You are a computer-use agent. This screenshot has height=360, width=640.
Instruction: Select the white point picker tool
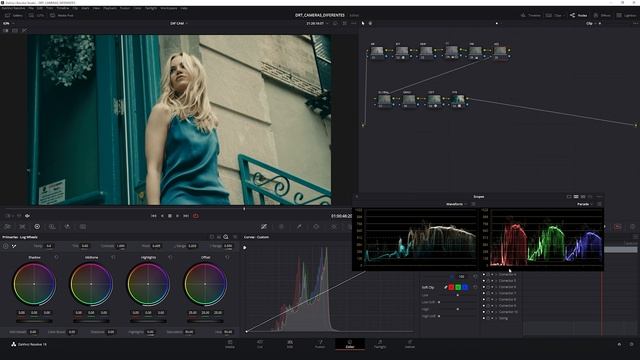(14, 246)
